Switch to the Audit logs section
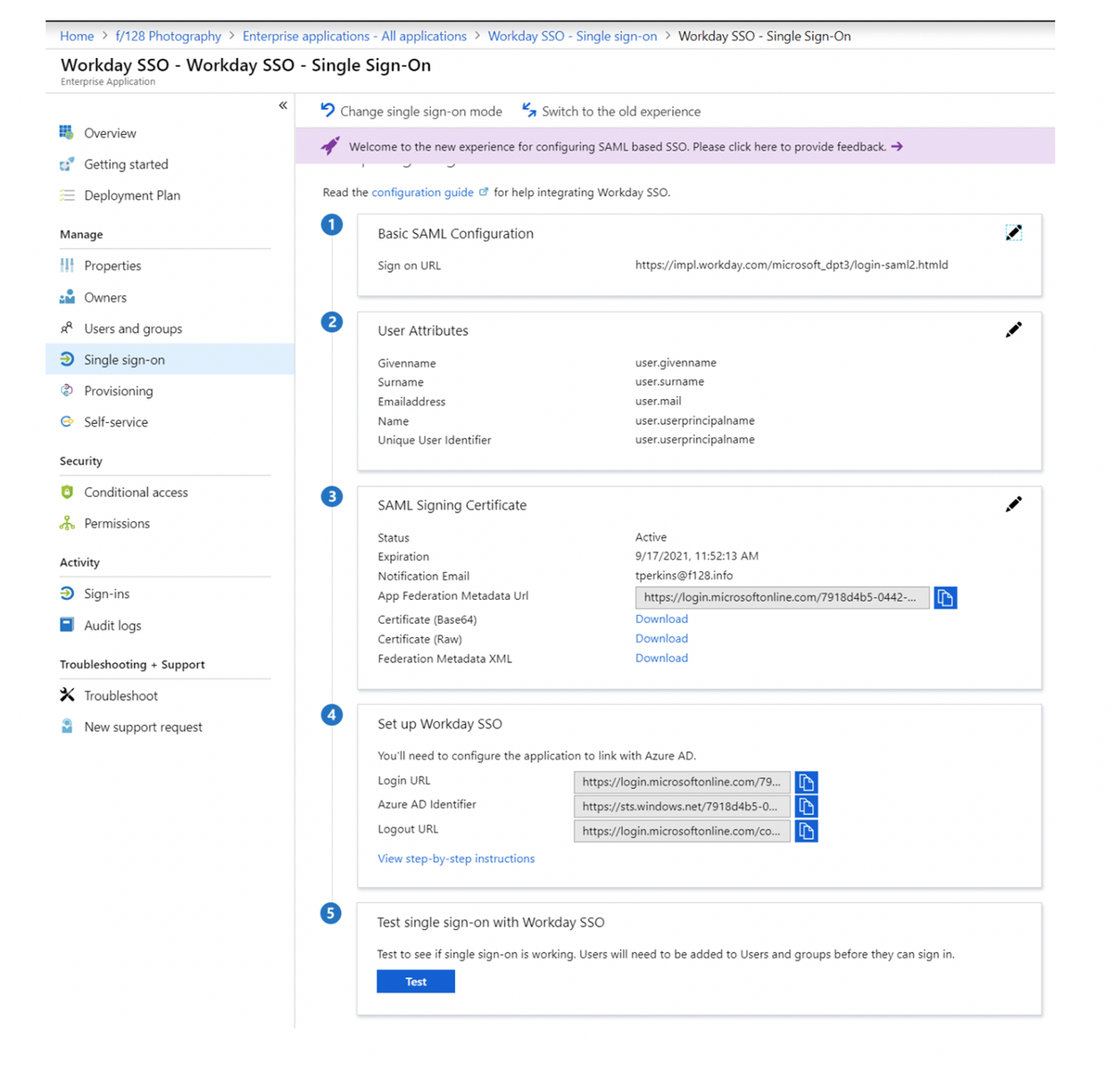This screenshot has width=1120, height=1071. click(112, 625)
